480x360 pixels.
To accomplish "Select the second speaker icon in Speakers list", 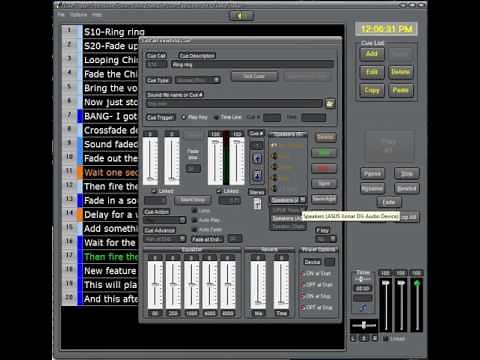I will (274, 156).
